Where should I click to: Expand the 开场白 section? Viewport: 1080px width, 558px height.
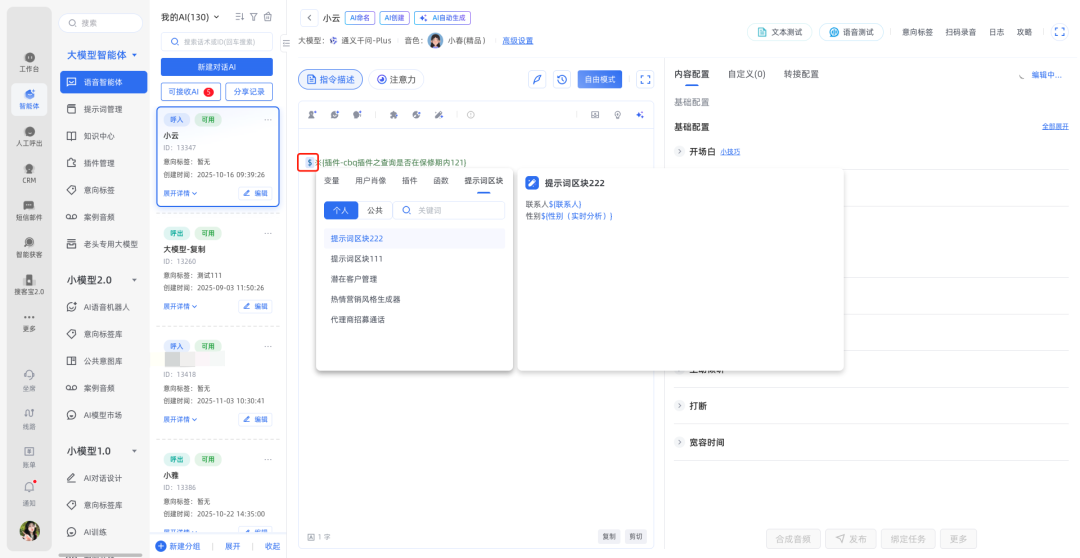[x=681, y=151]
